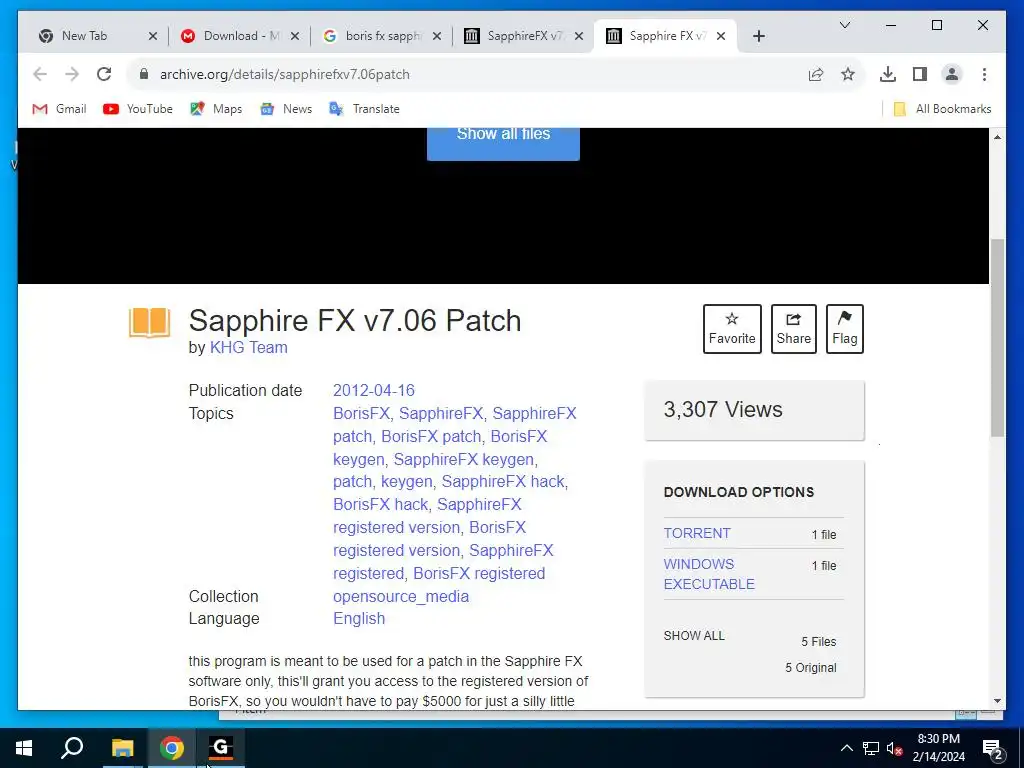The width and height of the screenshot is (1024, 768).
Task: Show hidden system tray icons
Action: pyautogui.click(x=846, y=748)
